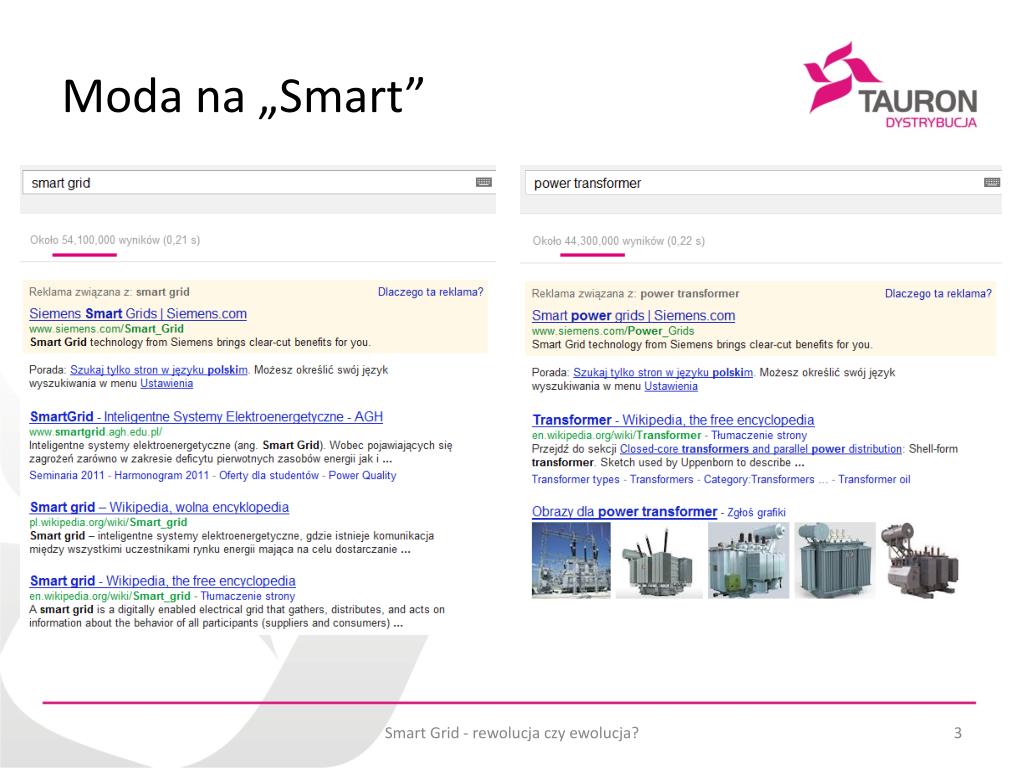
Task: Open 'Smart grid – Wikipedia, wolna encyklopedia' result
Action: pos(159,507)
